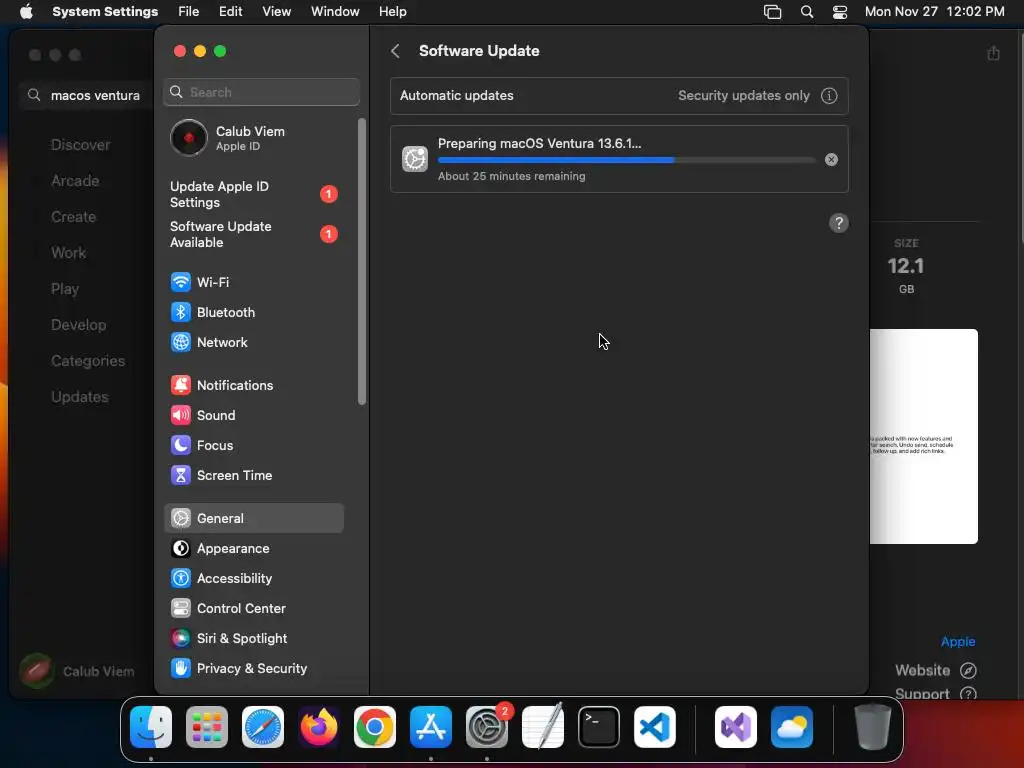
Task: Launch Visual Studio Code from the Dock
Action: pyautogui.click(x=654, y=727)
